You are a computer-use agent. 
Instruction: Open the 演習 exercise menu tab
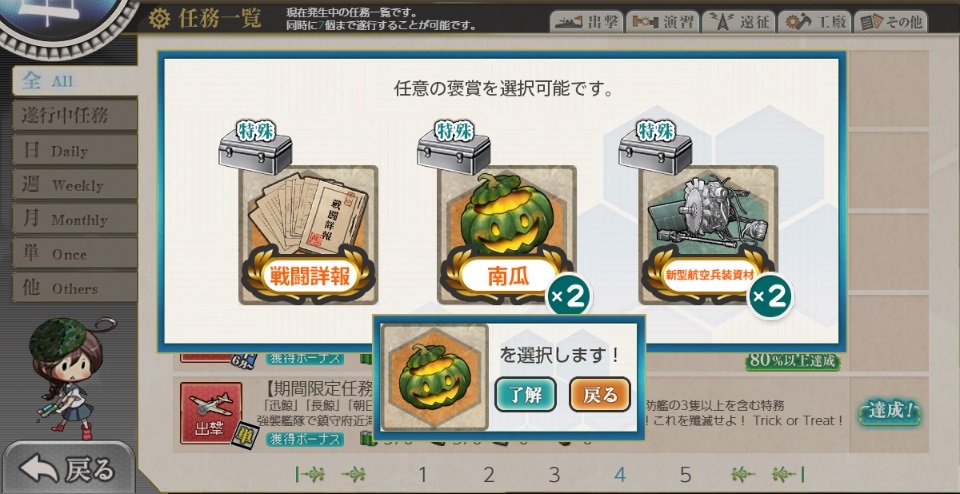(x=662, y=22)
